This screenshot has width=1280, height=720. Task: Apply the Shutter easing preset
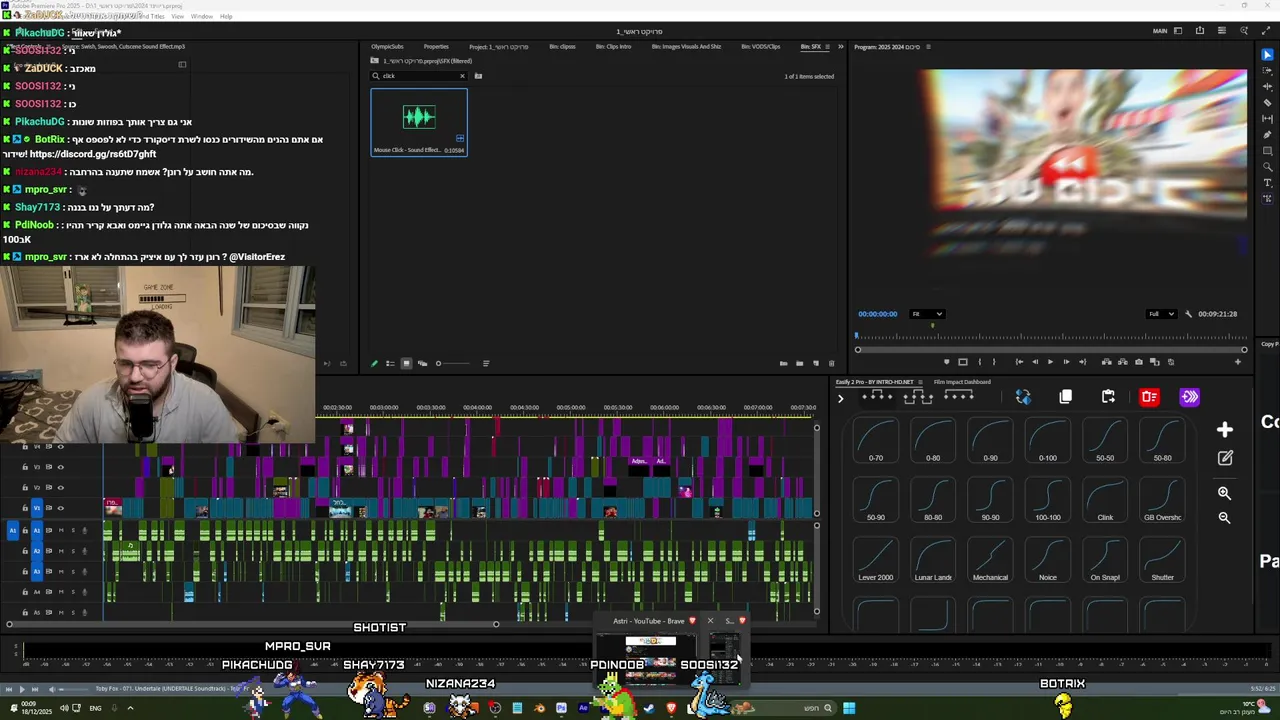pyautogui.click(x=1162, y=560)
